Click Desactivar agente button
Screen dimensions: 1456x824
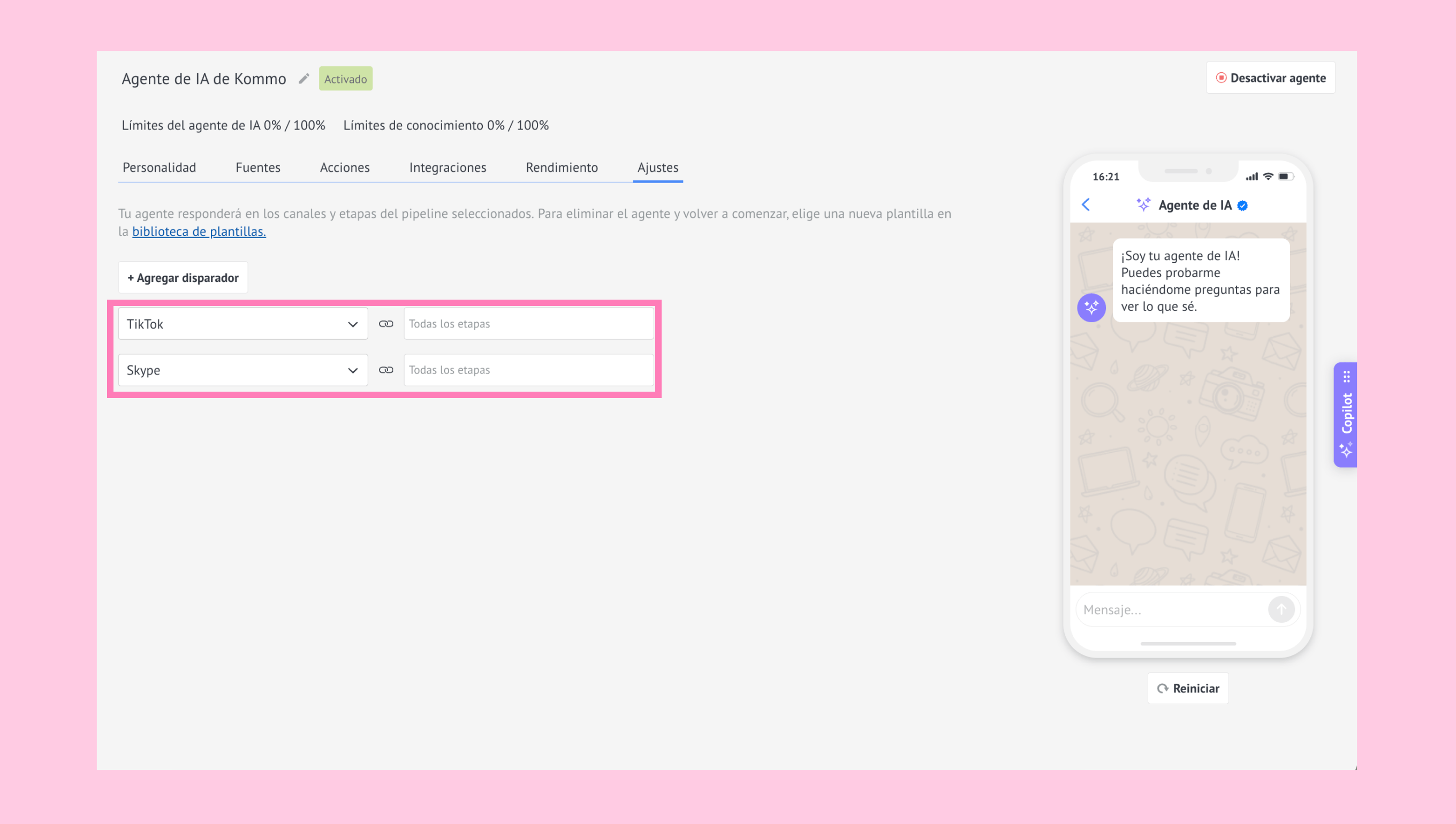click(x=1271, y=78)
